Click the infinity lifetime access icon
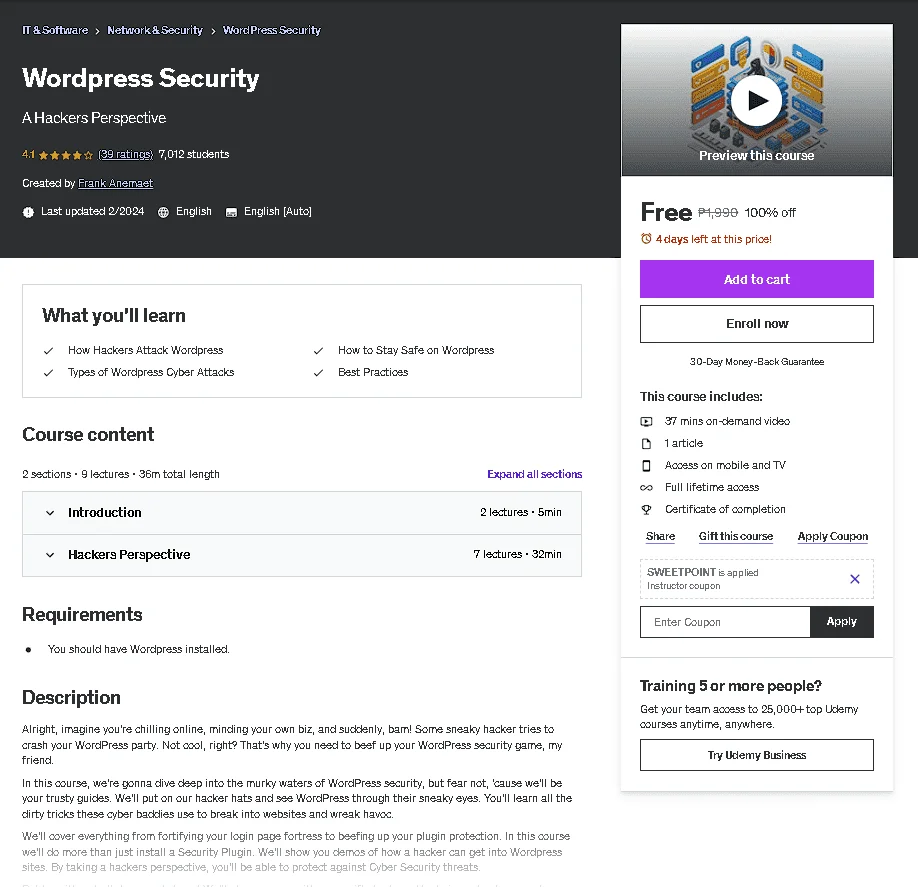Screen dimensions: 918x887 (x=646, y=487)
